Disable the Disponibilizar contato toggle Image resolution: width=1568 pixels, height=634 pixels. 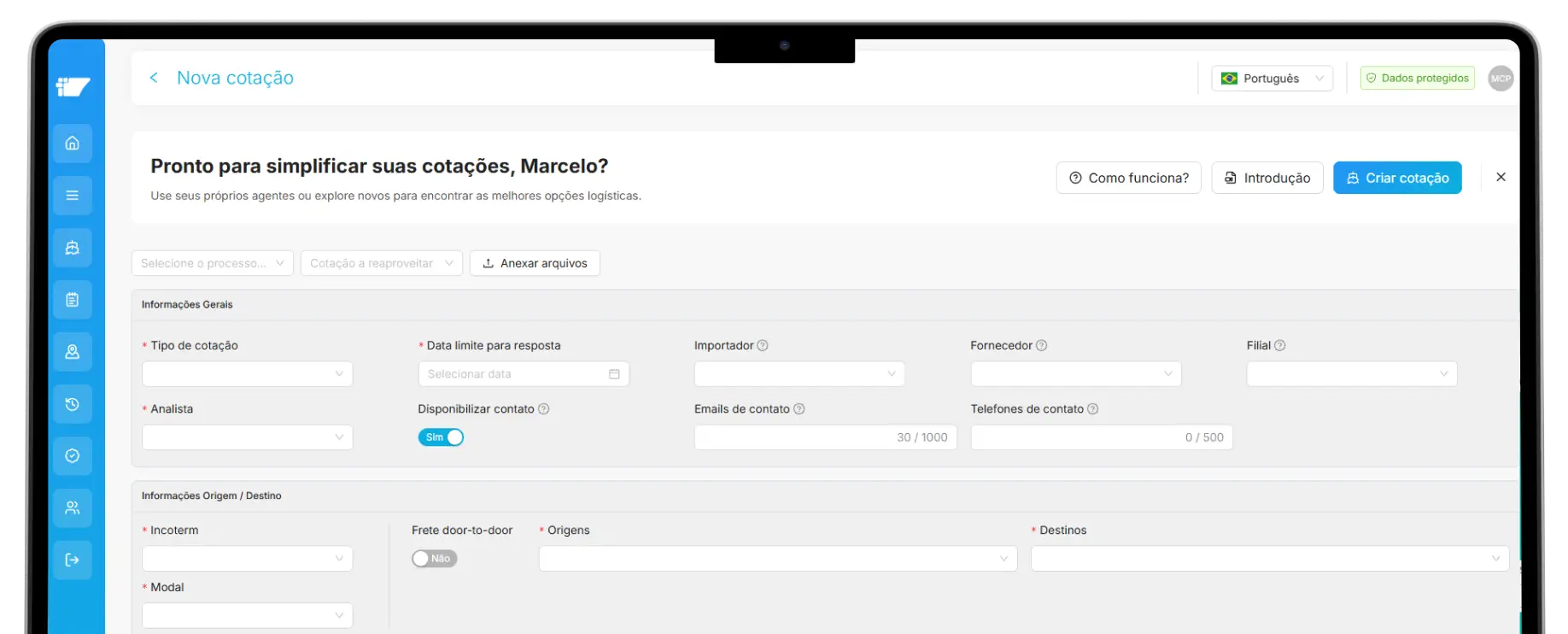[441, 437]
